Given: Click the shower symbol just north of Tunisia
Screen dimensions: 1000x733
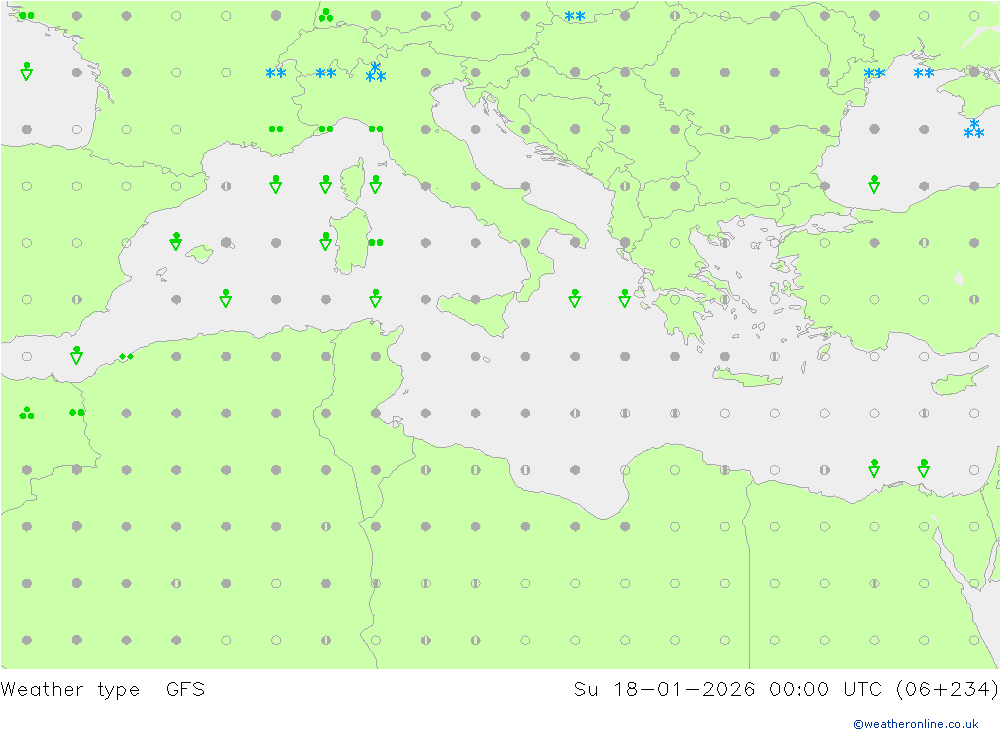Looking at the screenshot, I should [376, 298].
